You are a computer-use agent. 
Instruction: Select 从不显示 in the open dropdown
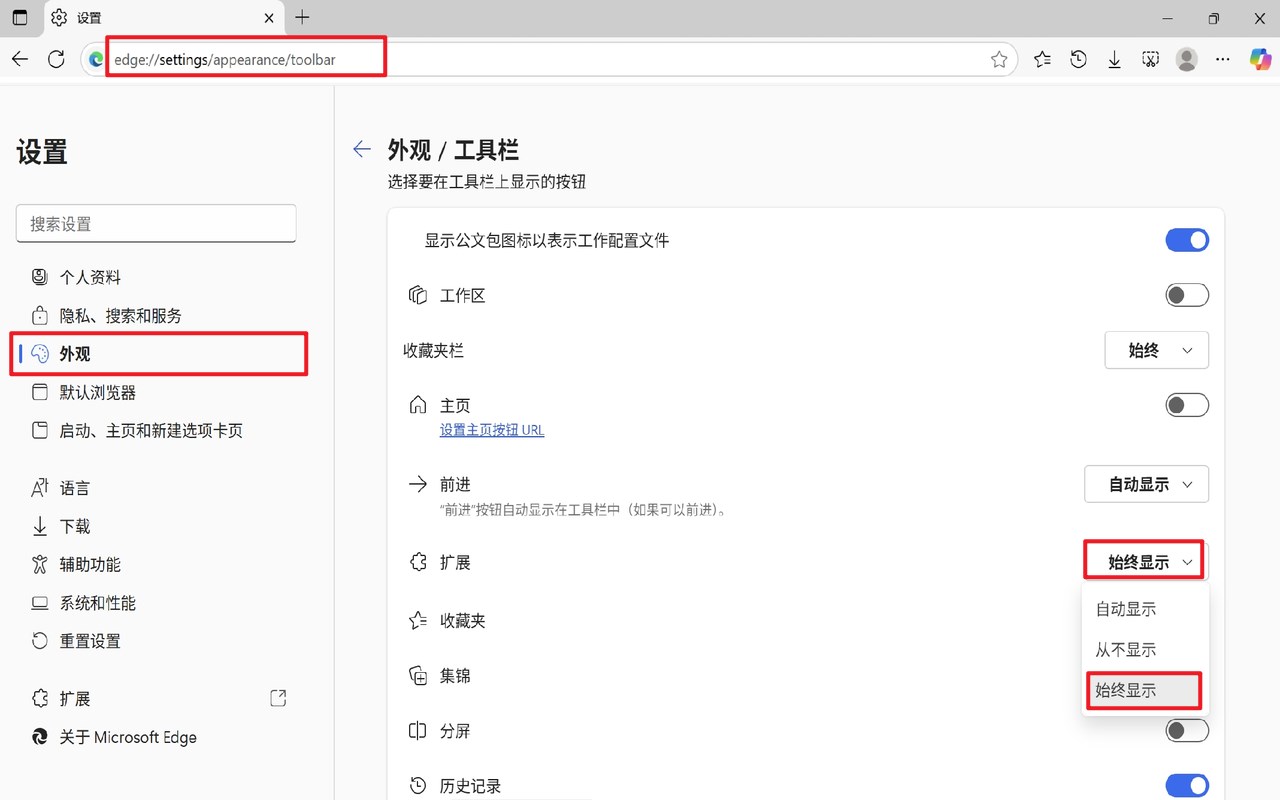pyautogui.click(x=1125, y=649)
